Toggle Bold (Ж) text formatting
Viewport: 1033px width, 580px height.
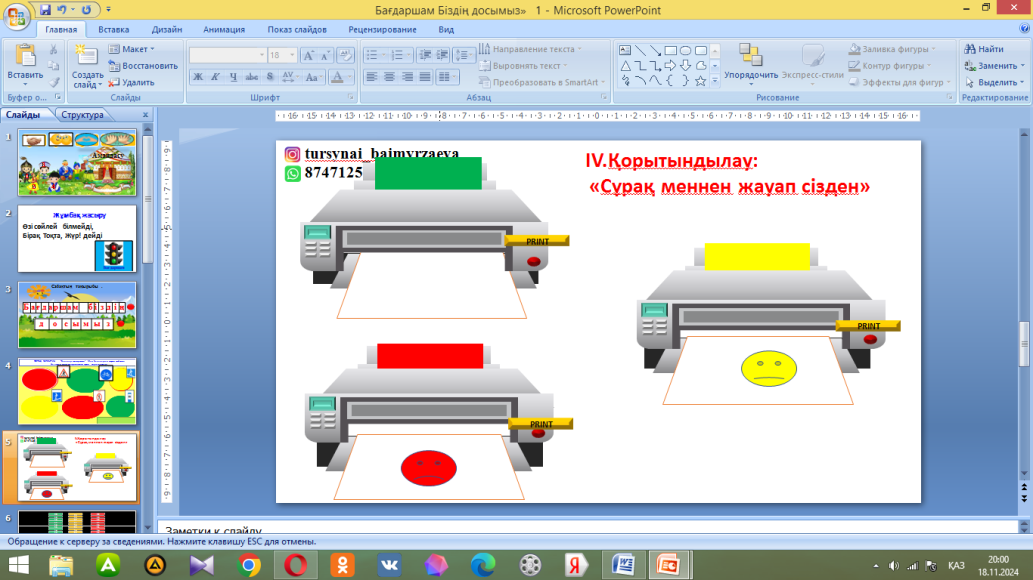[197, 77]
